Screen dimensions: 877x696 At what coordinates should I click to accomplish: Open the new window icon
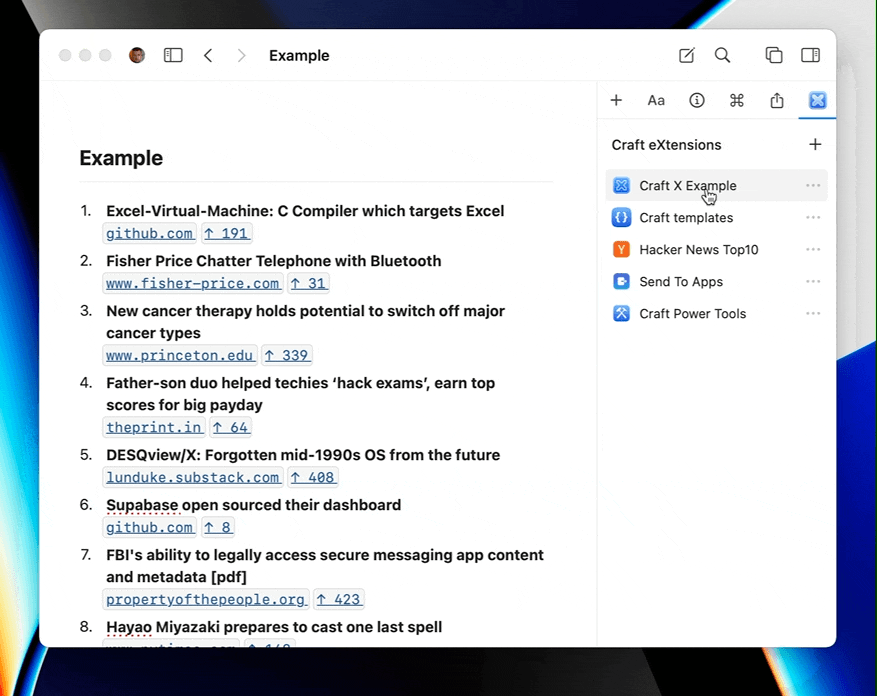774,55
